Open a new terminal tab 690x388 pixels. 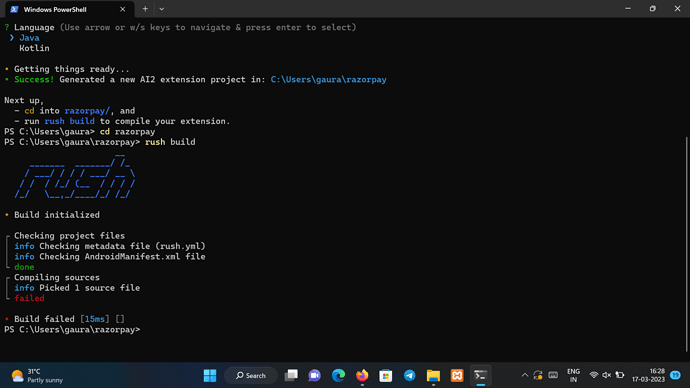click(x=145, y=9)
